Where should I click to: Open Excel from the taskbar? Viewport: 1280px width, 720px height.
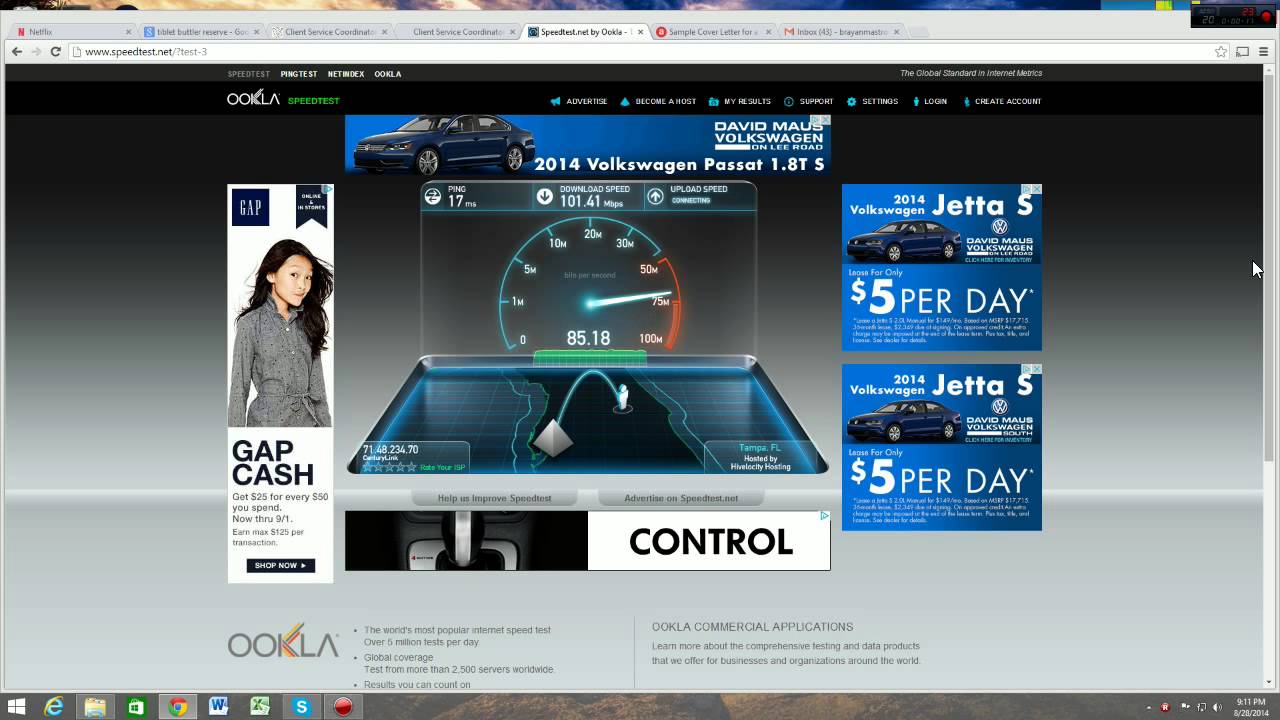pos(260,706)
